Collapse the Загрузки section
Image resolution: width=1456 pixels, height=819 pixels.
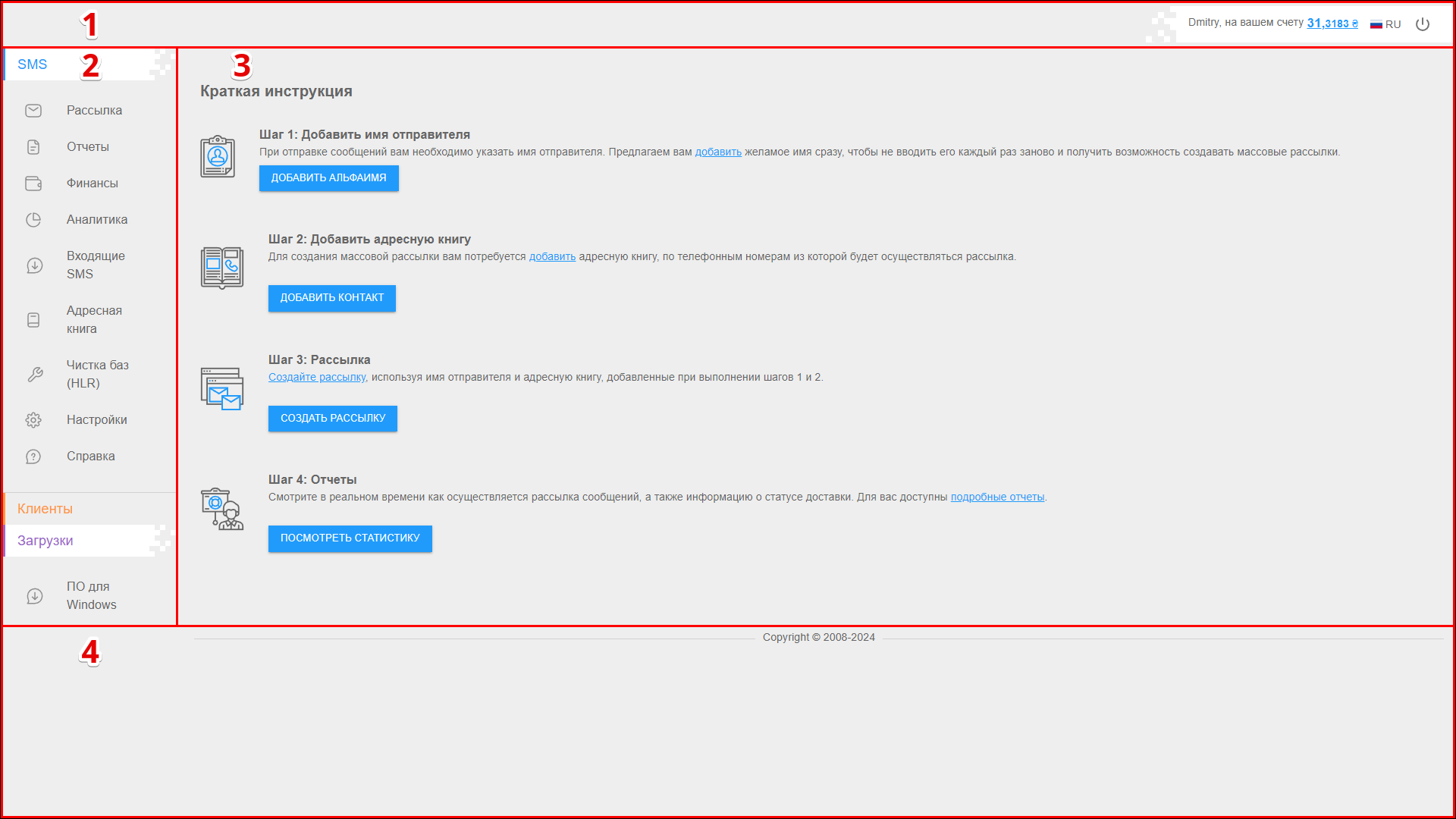pos(45,541)
